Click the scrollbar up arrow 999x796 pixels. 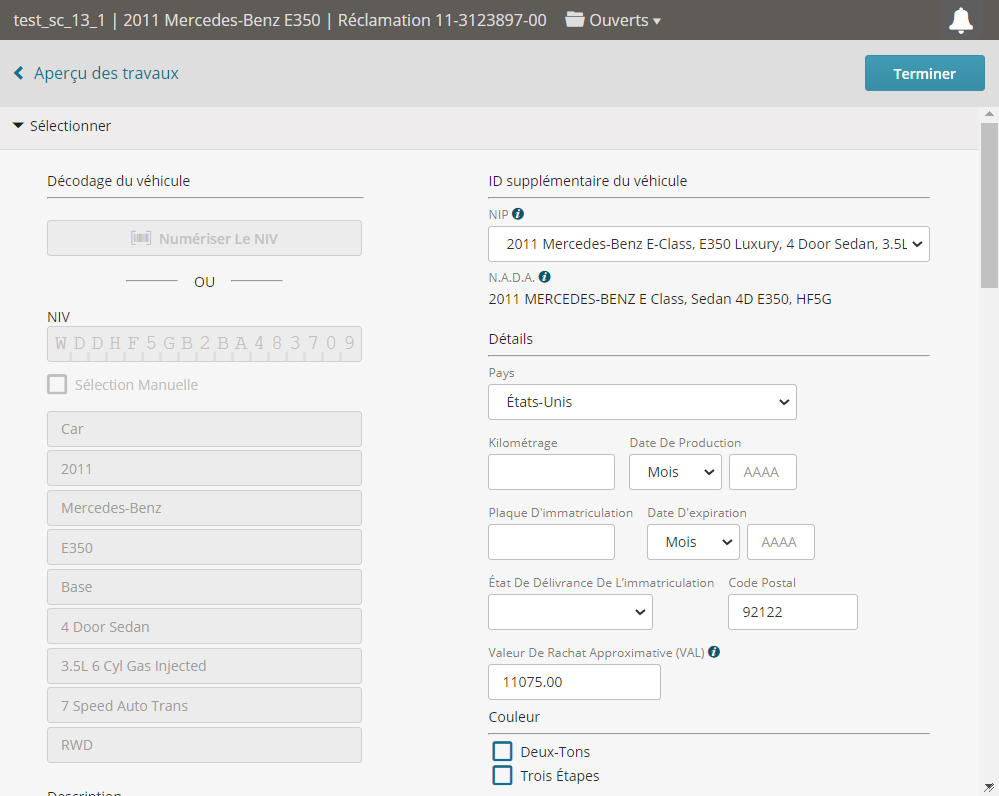(x=989, y=113)
